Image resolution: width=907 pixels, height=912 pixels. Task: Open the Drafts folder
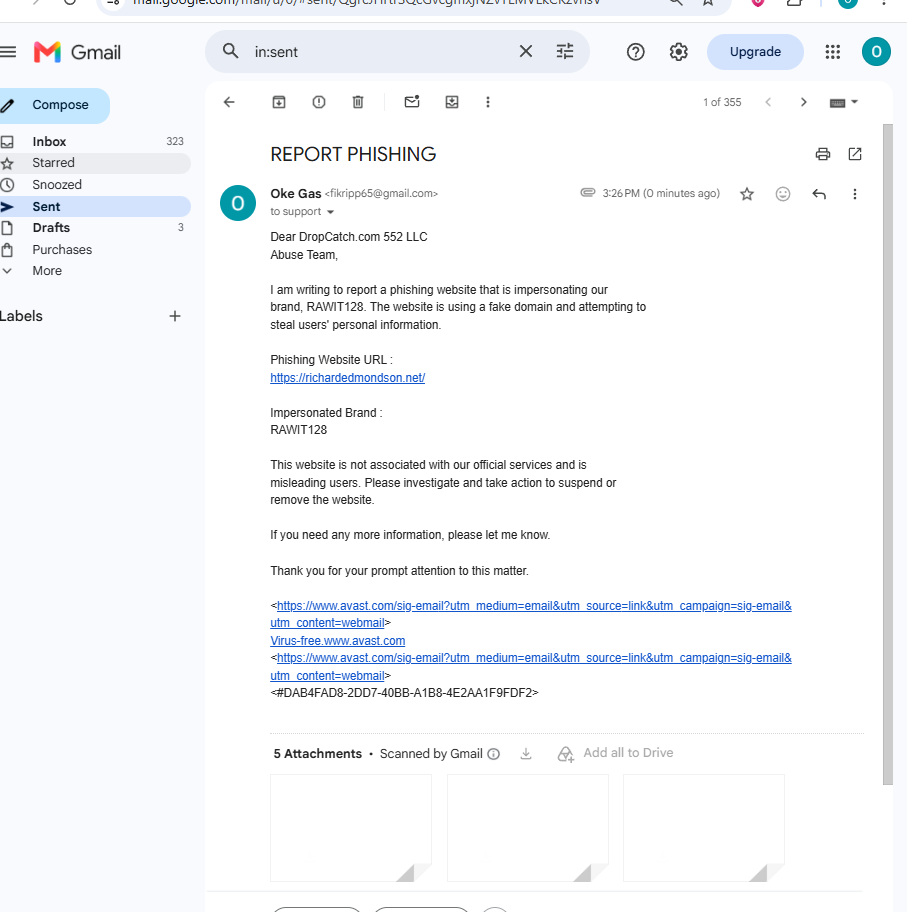pos(95,227)
